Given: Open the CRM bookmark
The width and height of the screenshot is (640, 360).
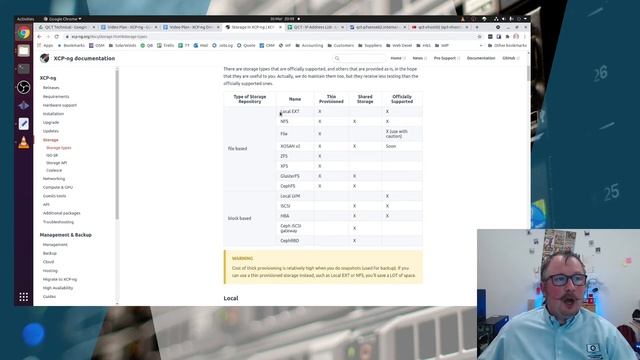Looking at the screenshot, I should coord(267,46).
